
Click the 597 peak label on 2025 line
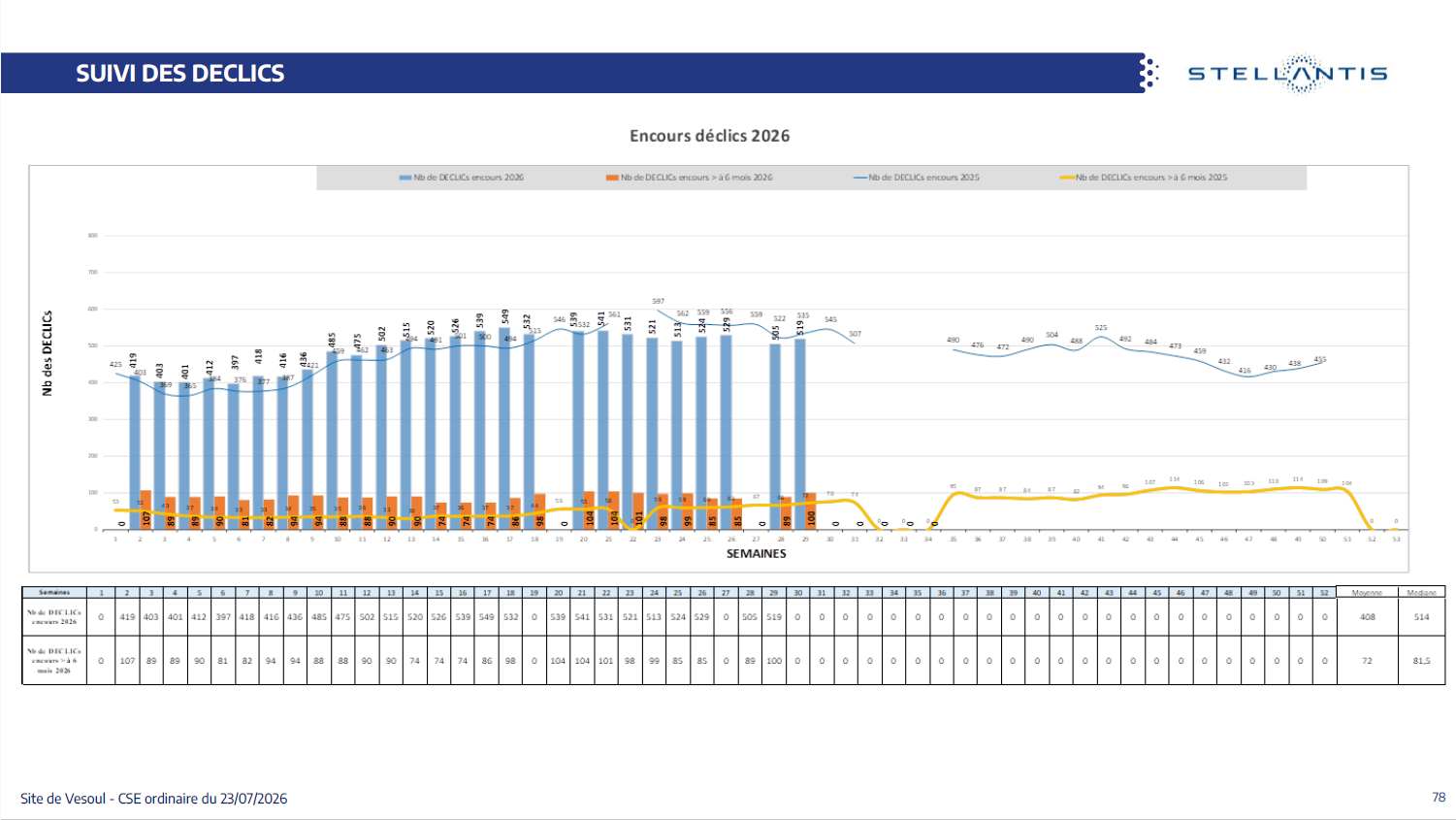pos(659,302)
